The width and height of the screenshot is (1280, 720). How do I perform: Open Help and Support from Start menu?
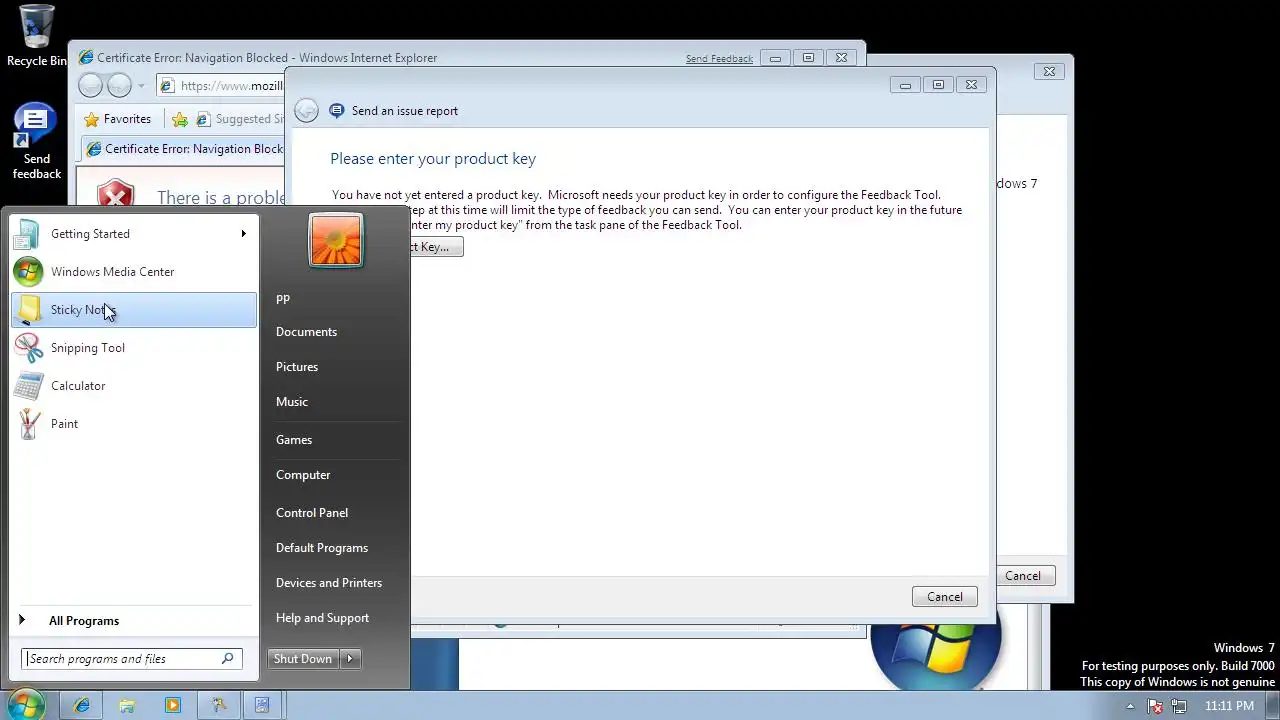click(x=322, y=618)
